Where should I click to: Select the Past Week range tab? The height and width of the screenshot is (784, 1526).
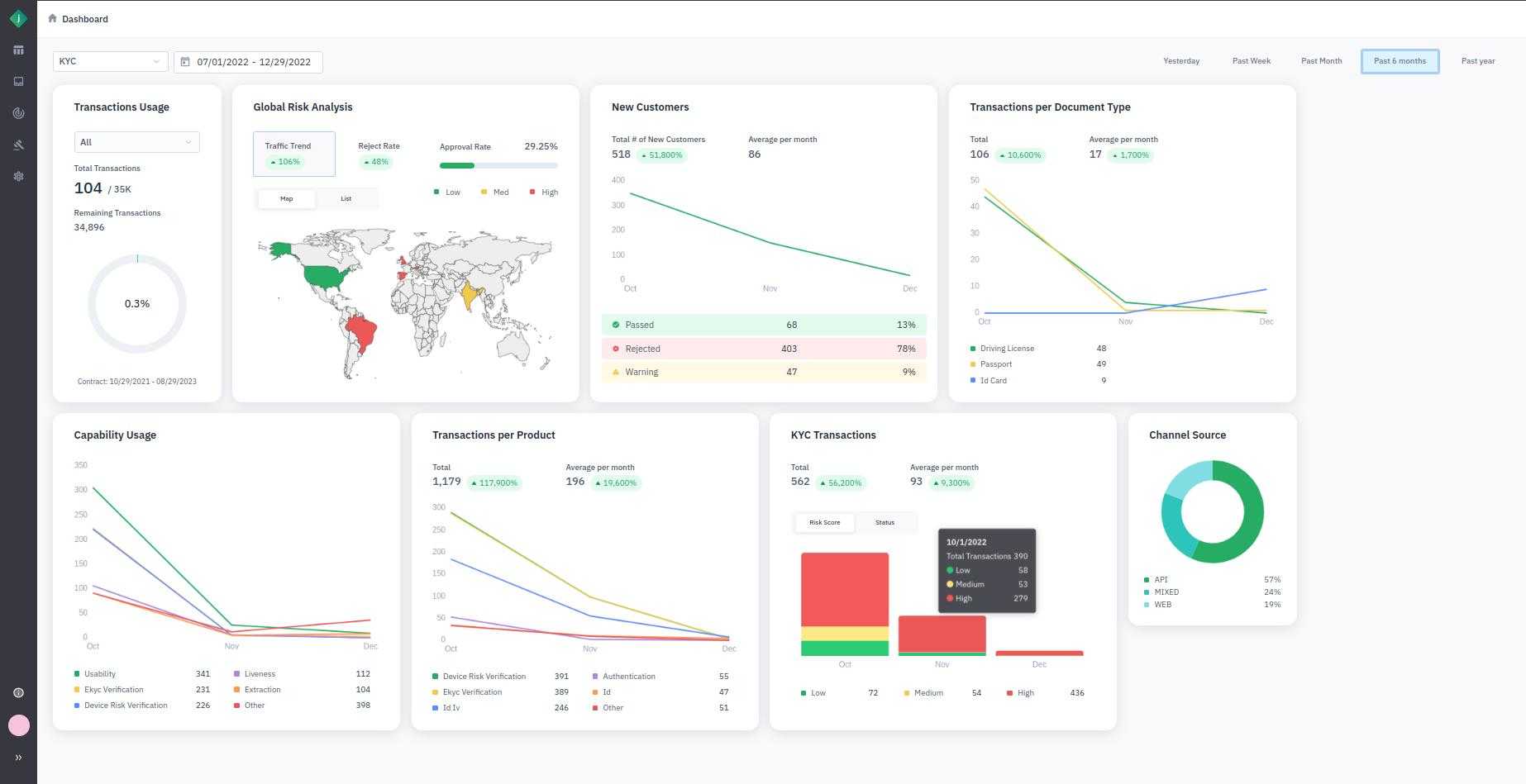pyautogui.click(x=1251, y=61)
